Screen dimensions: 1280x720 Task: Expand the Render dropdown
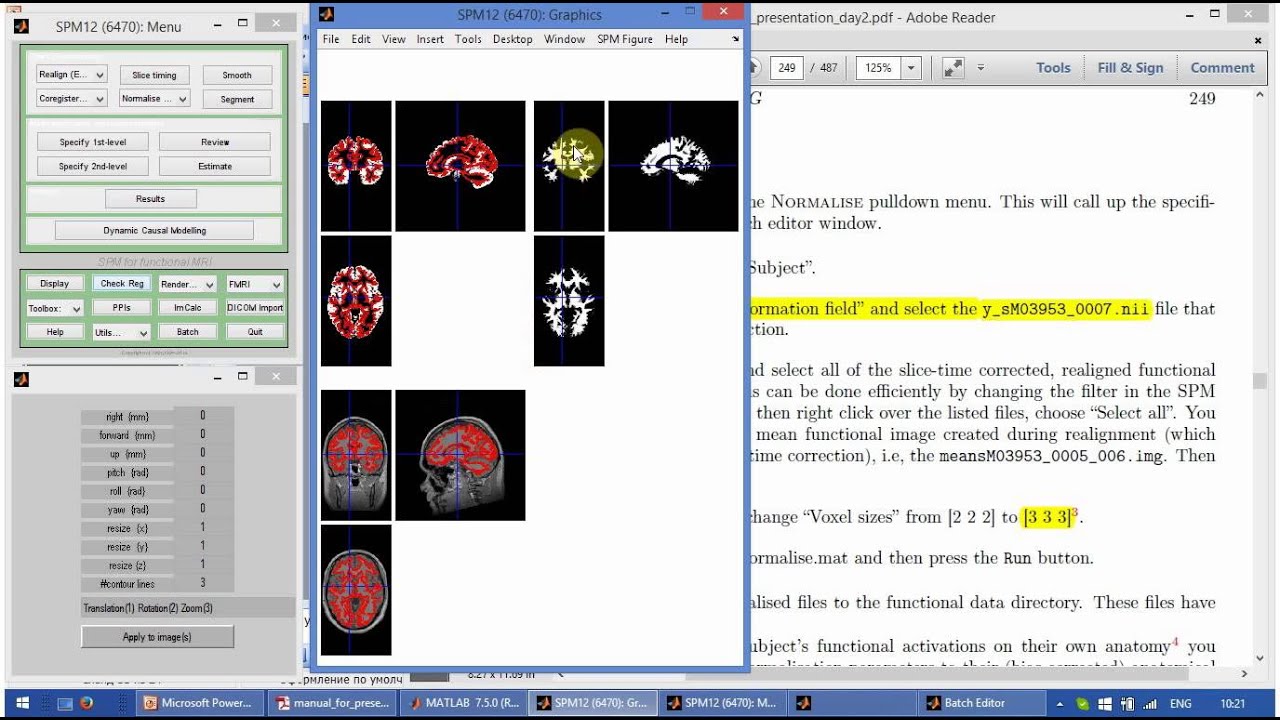[x=187, y=284]
